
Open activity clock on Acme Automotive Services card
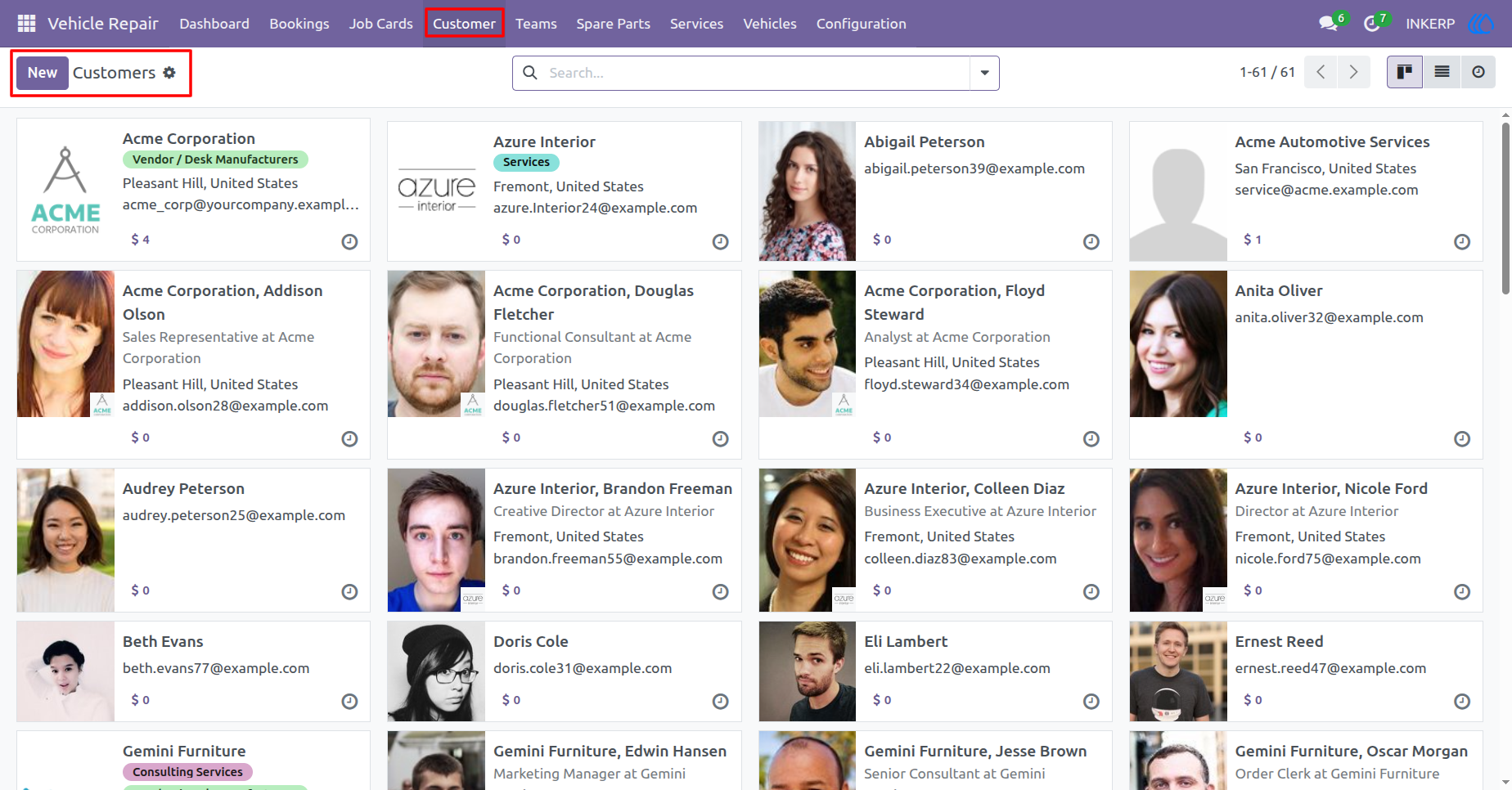click(1462, 241)
